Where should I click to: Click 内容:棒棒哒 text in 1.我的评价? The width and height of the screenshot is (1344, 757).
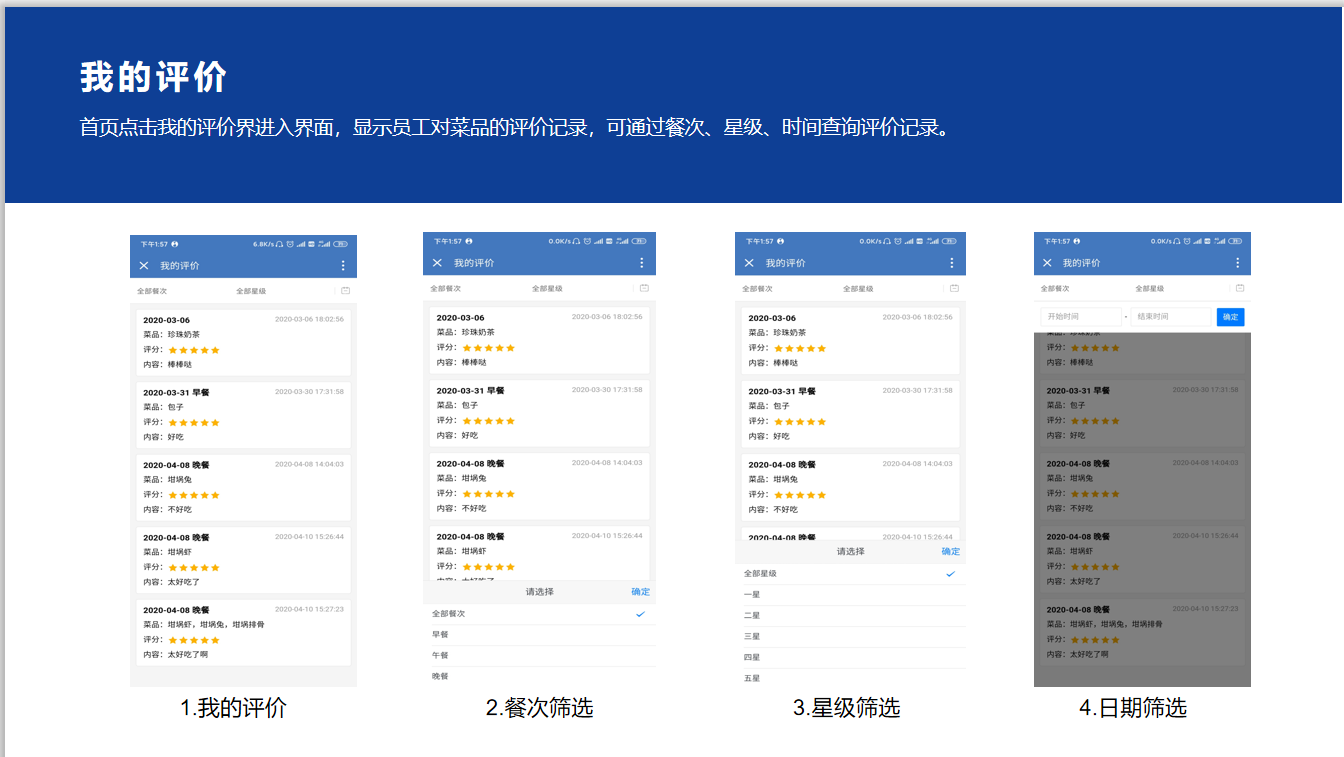point(167,365)
